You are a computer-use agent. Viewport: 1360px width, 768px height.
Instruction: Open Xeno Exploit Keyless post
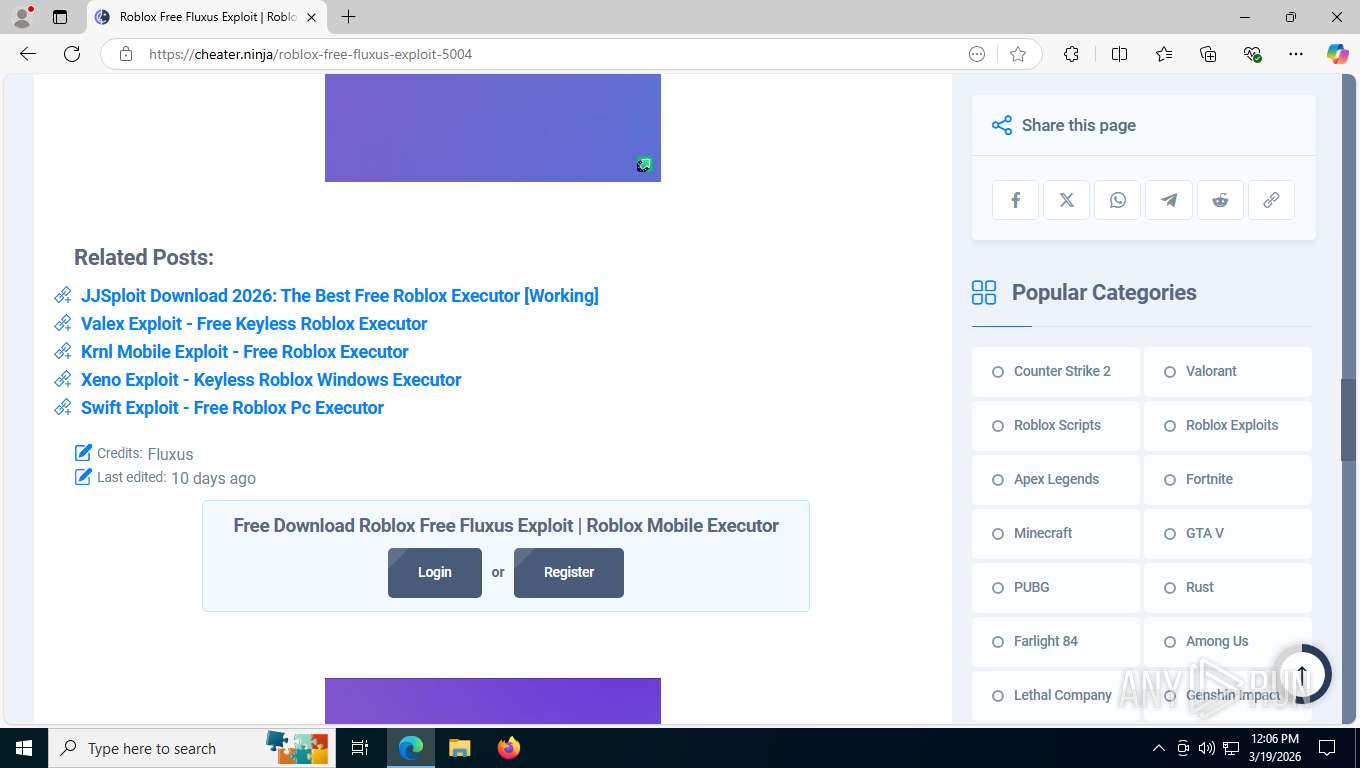271,380
